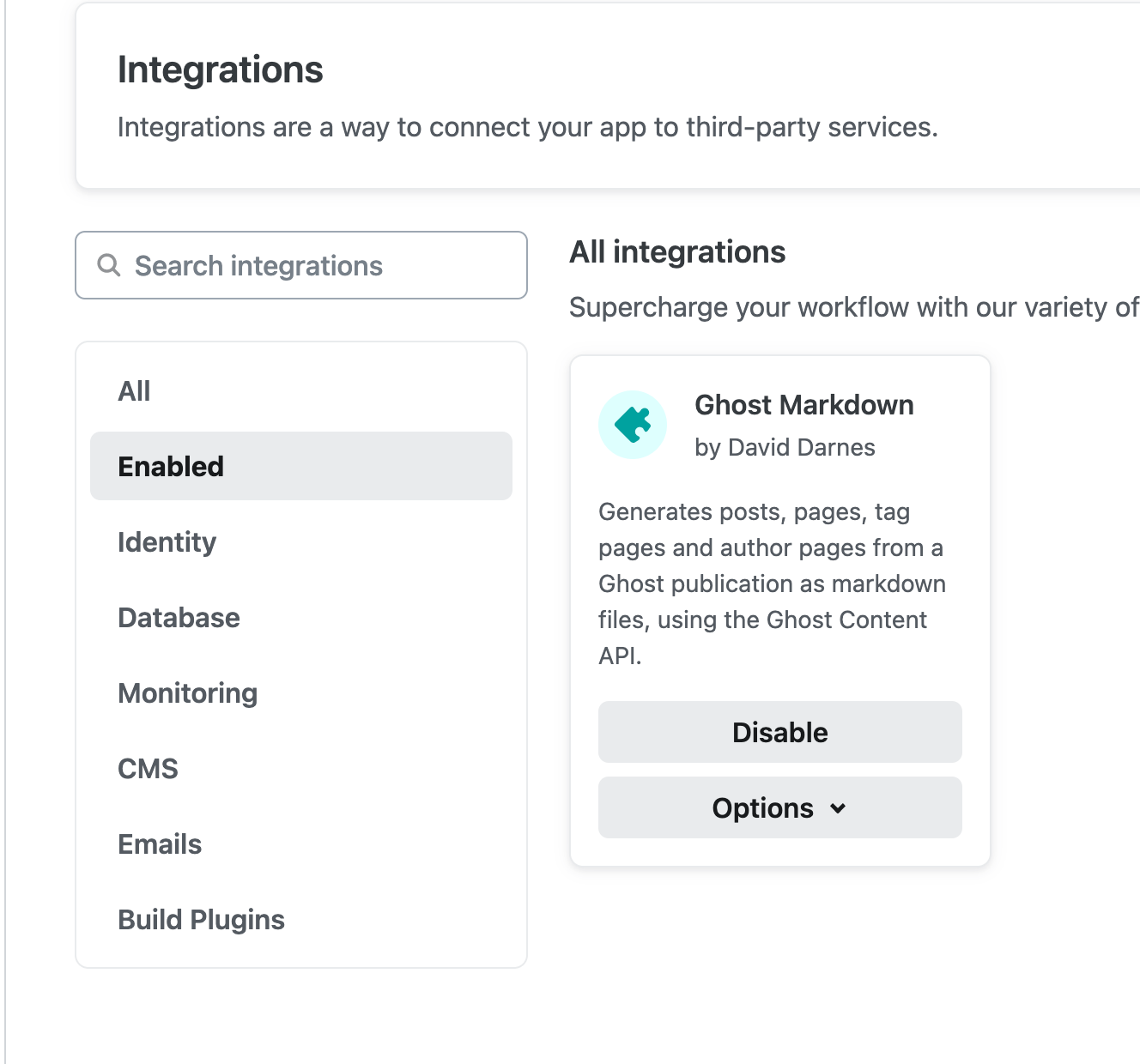Screen dimensions: 1140x1064
Task: Disable the Ghost Markdown integration
Action: click(779, 732)
